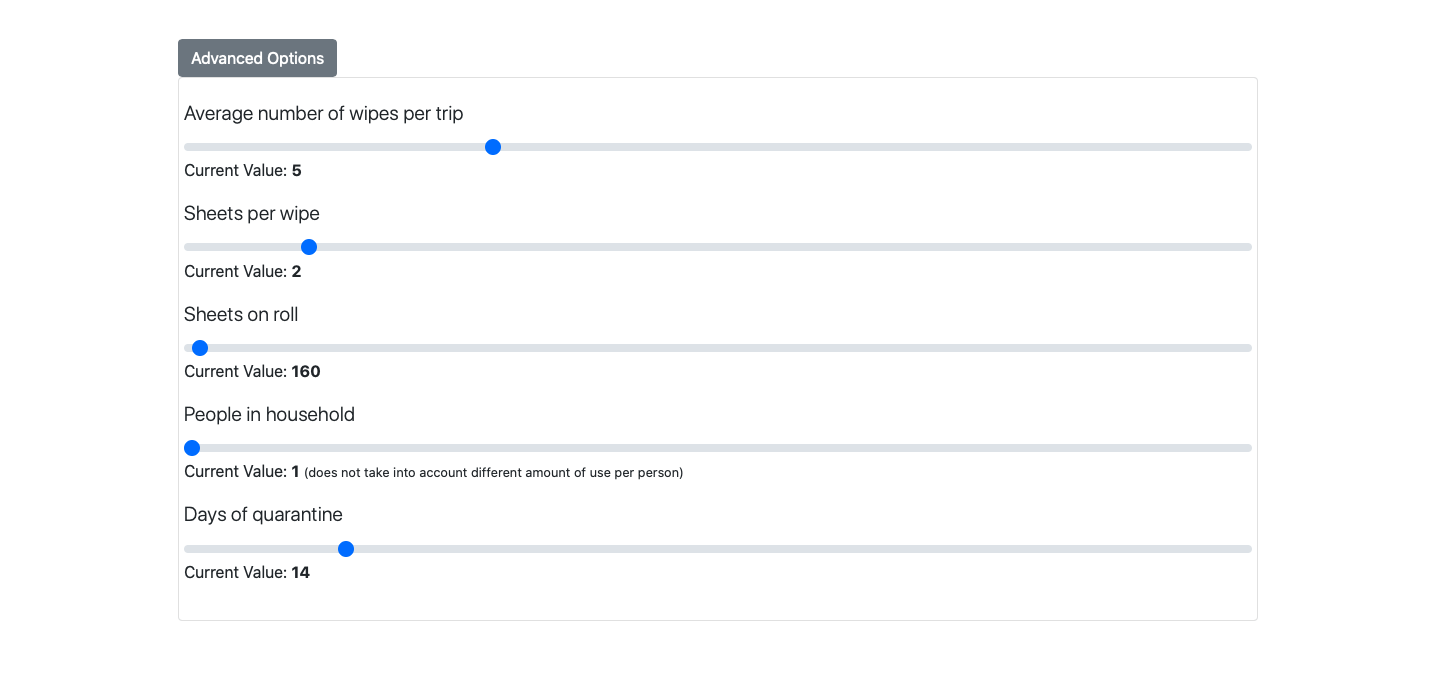
Task: Click the current value 5 readout
Action: 296,171
